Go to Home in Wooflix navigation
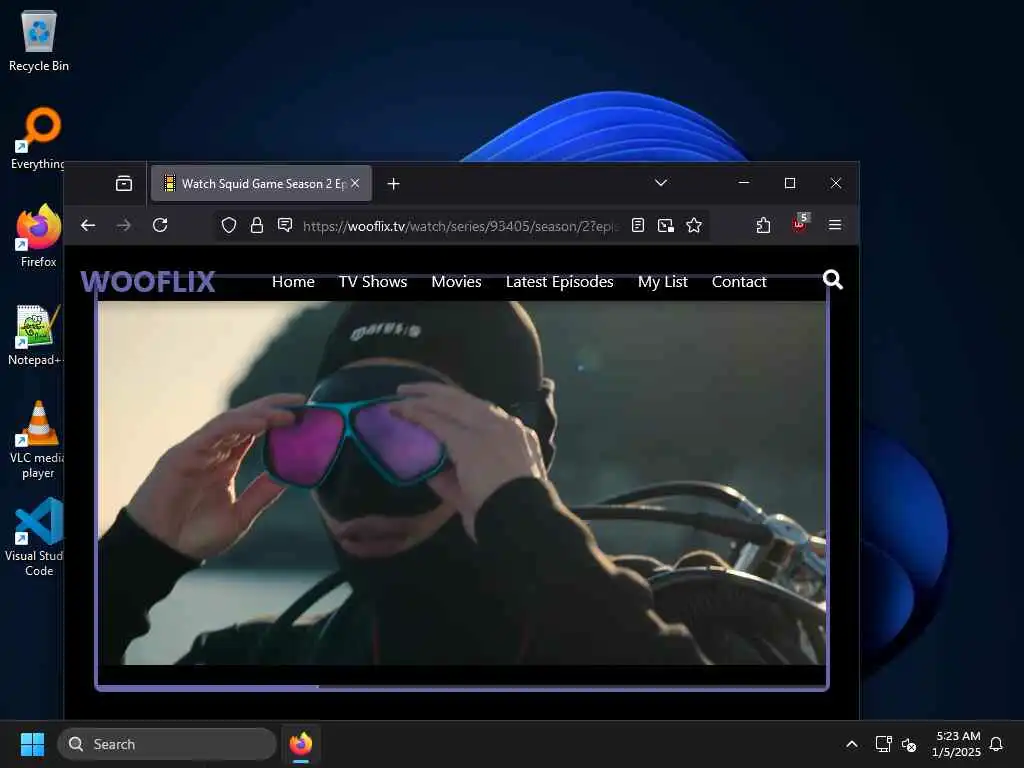 (x=293, y=281)
